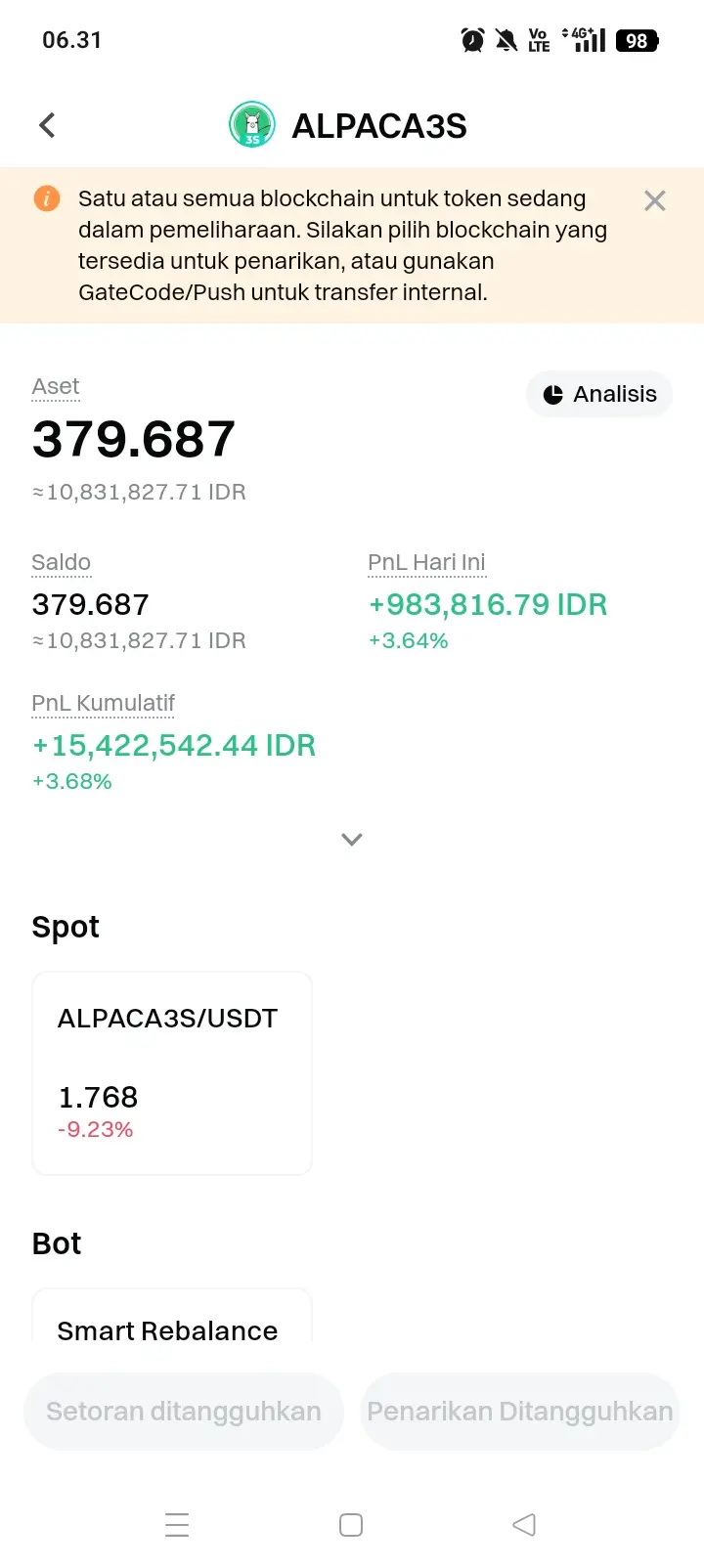Tap the ALPACA3S token logo
704x1568 pixels.
[x=252, y=125]
